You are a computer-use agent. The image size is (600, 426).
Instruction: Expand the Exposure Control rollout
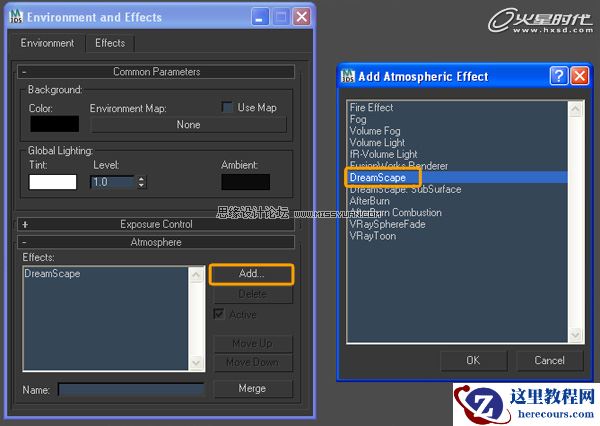point(156,224)
